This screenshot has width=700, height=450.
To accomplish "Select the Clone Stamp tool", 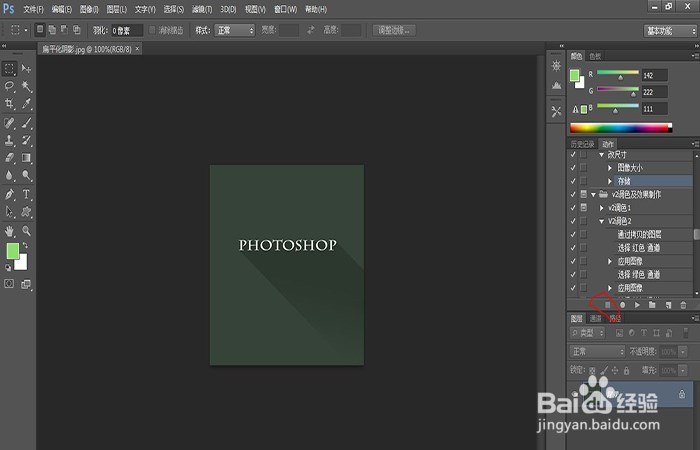I will tap(9, 140).
